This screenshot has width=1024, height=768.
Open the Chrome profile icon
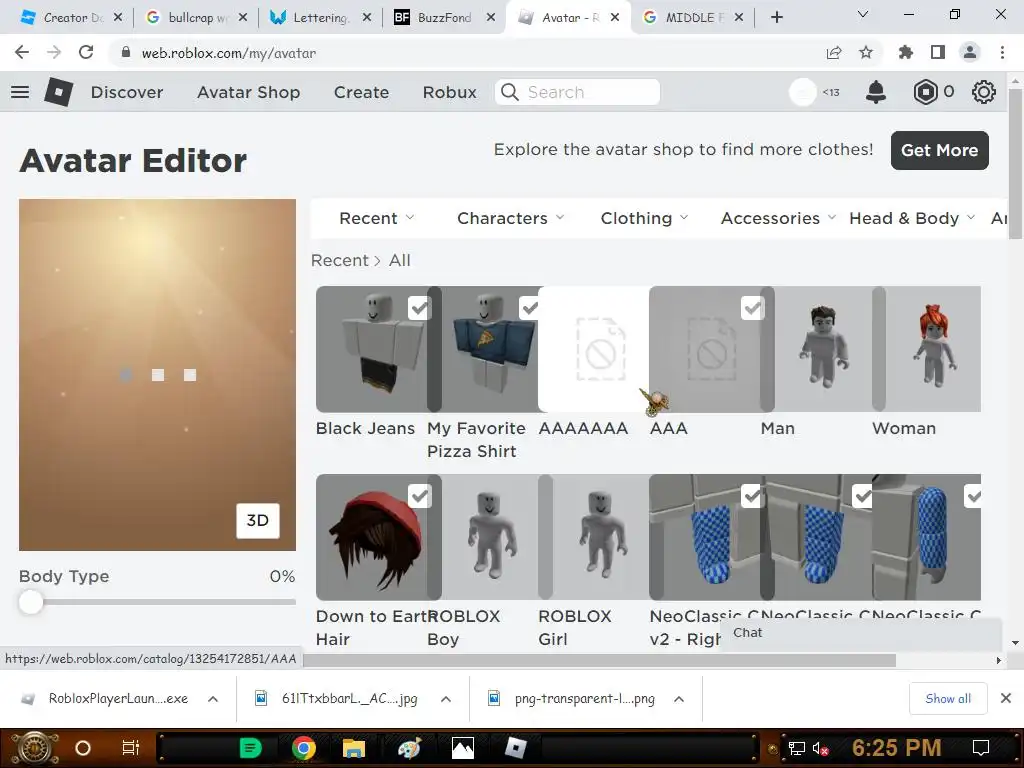coord(970,52)
